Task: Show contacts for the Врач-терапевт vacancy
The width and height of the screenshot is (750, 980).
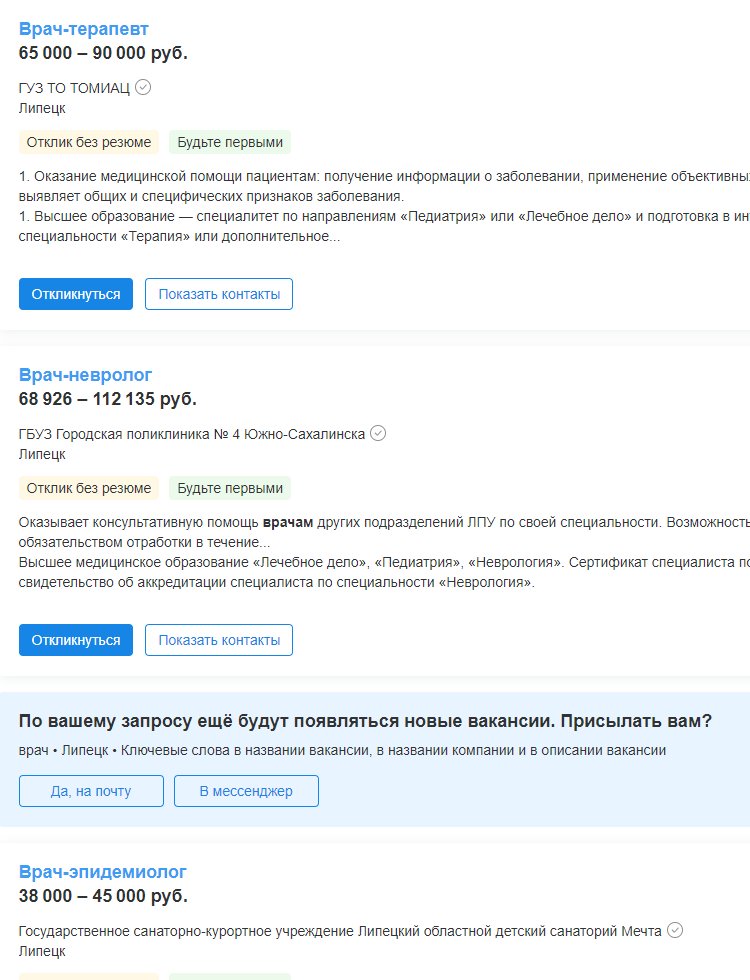Action: click(x=219, y=294)
